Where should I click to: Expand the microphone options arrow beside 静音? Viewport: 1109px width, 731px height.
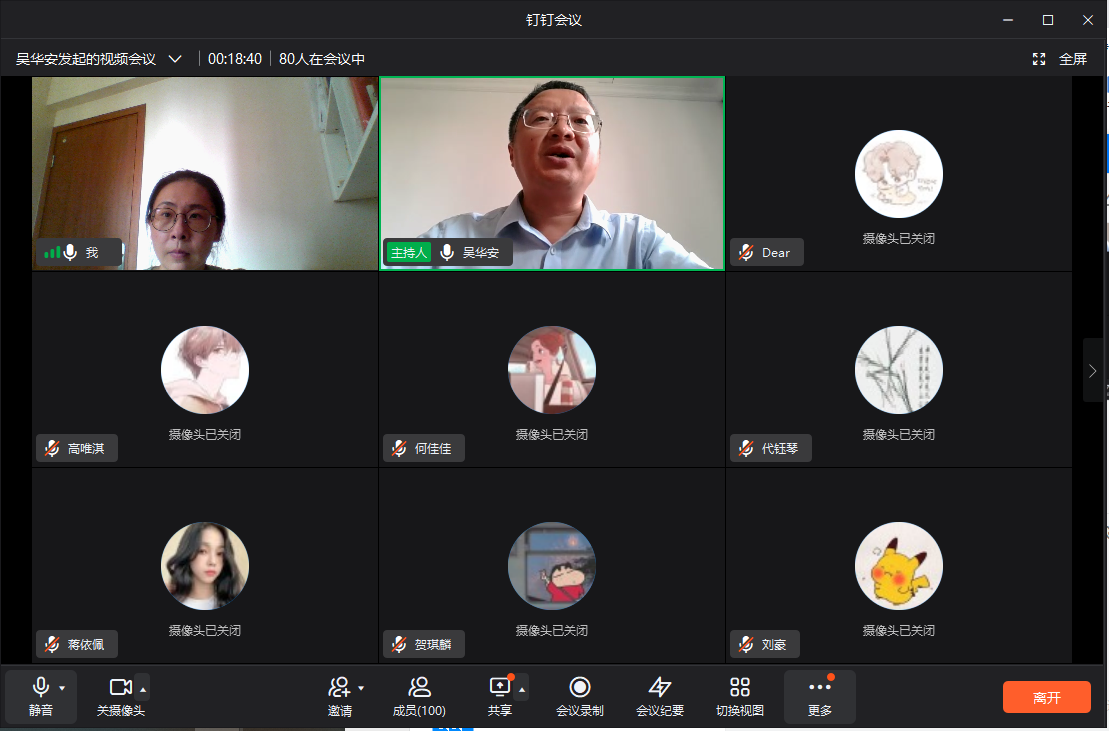[x=62, y=688]
